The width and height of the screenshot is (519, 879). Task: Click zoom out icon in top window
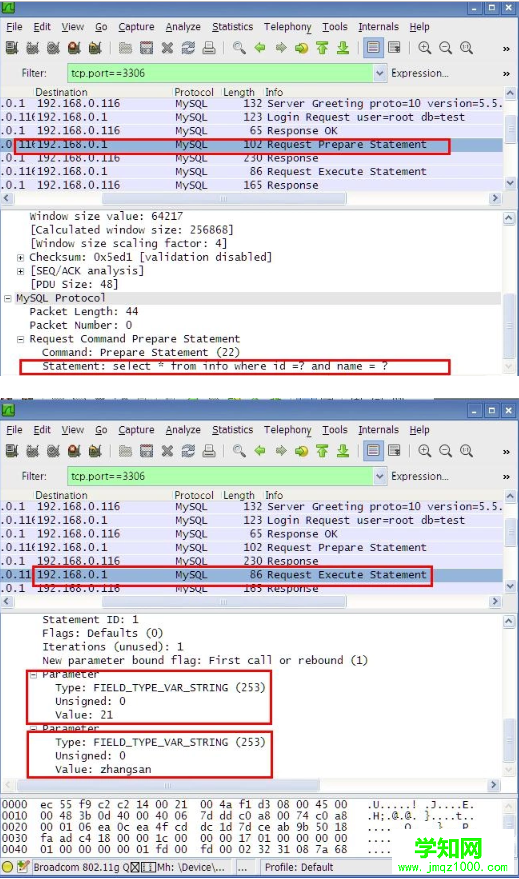tap(446, 48)
